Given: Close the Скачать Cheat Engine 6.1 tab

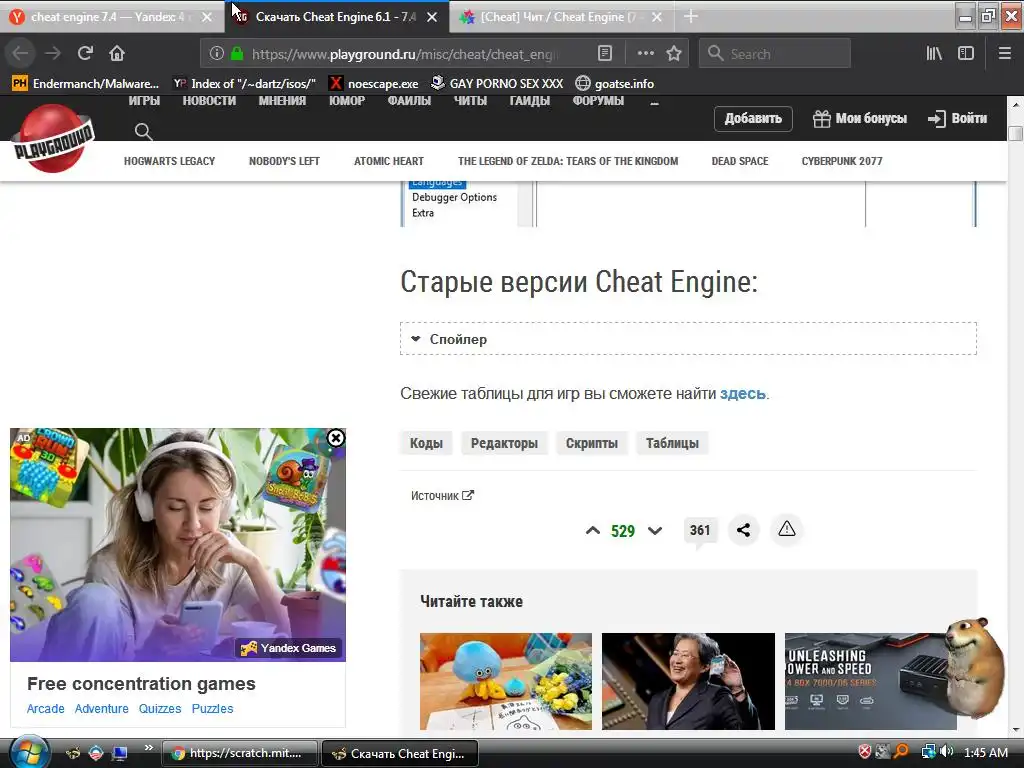Looking at the screenshot, I should (x=432, y=18).
